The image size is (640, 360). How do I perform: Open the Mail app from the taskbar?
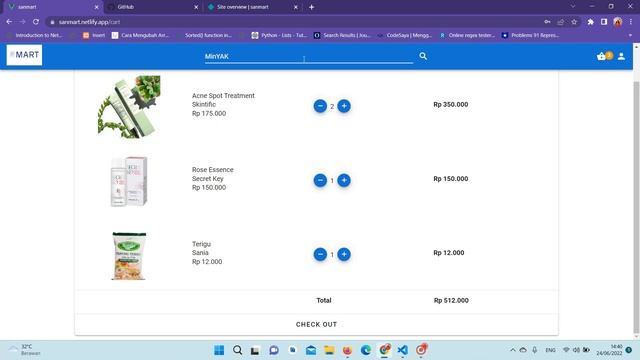click(311, 350)
